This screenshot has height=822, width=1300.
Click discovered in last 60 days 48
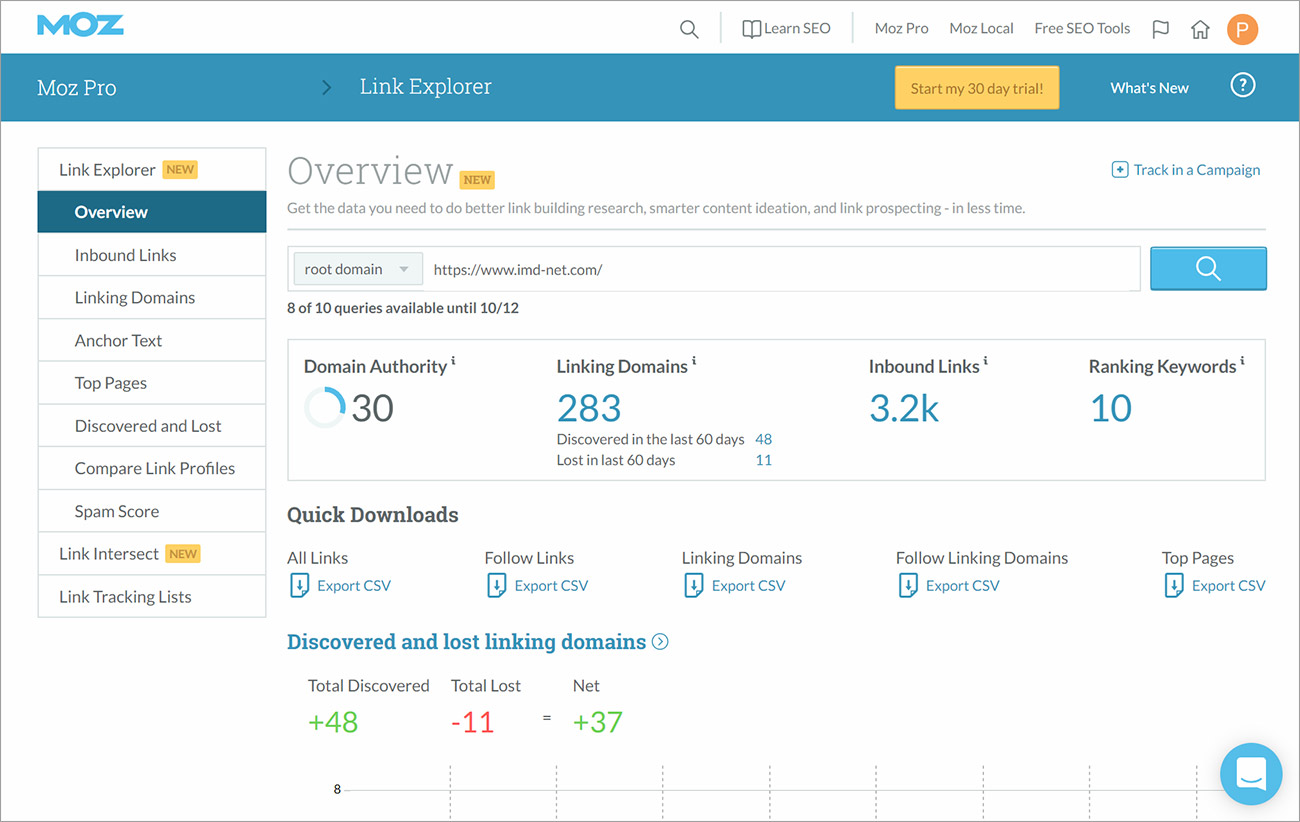tap(764, 439)
